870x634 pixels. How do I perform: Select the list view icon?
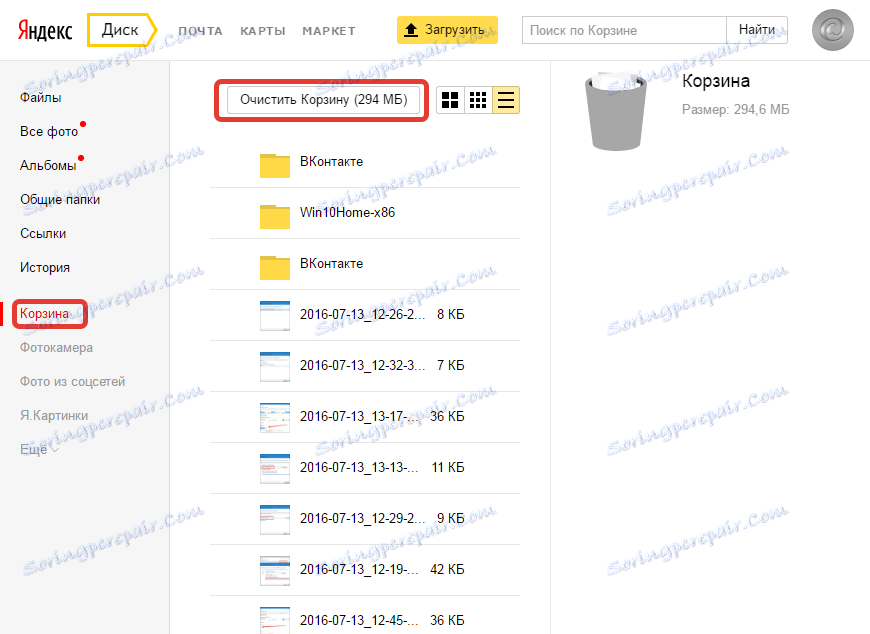pos(505,100)
